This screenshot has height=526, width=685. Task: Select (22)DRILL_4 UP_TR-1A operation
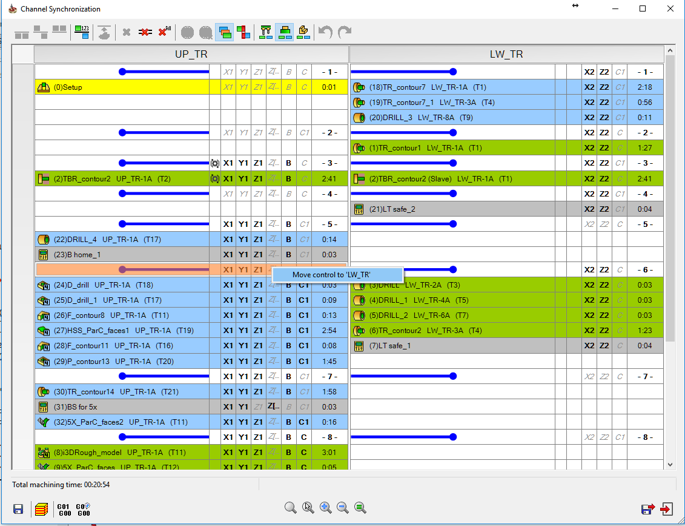click(191, 239)
